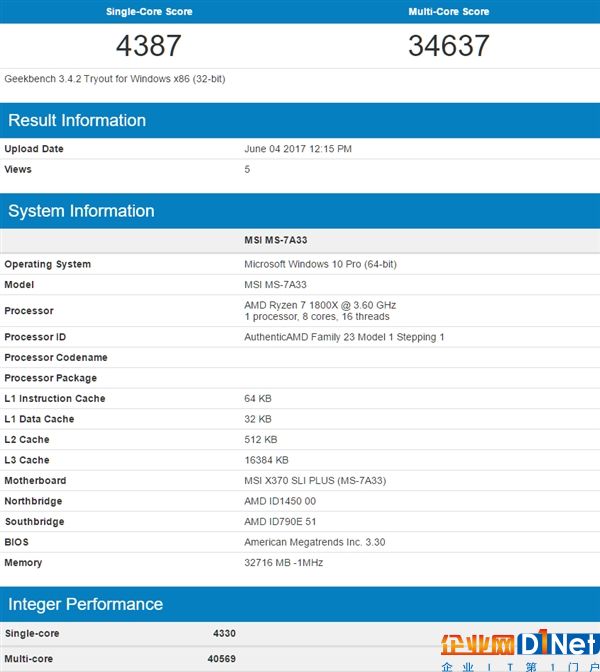Click the 512 KB cache value
The image size is (600, 672).
pos(261,440)
